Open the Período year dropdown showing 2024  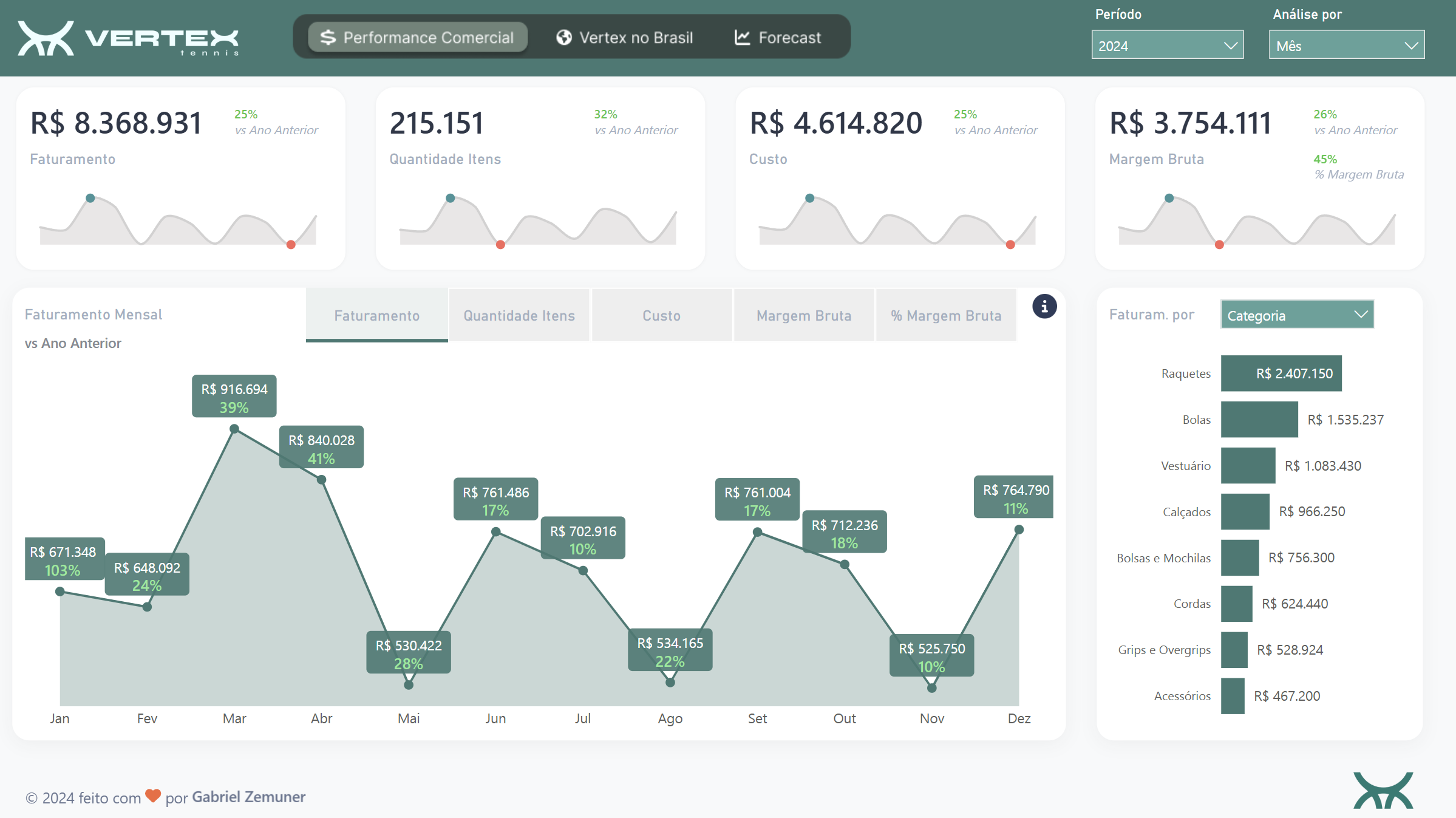pos(1167,46)
